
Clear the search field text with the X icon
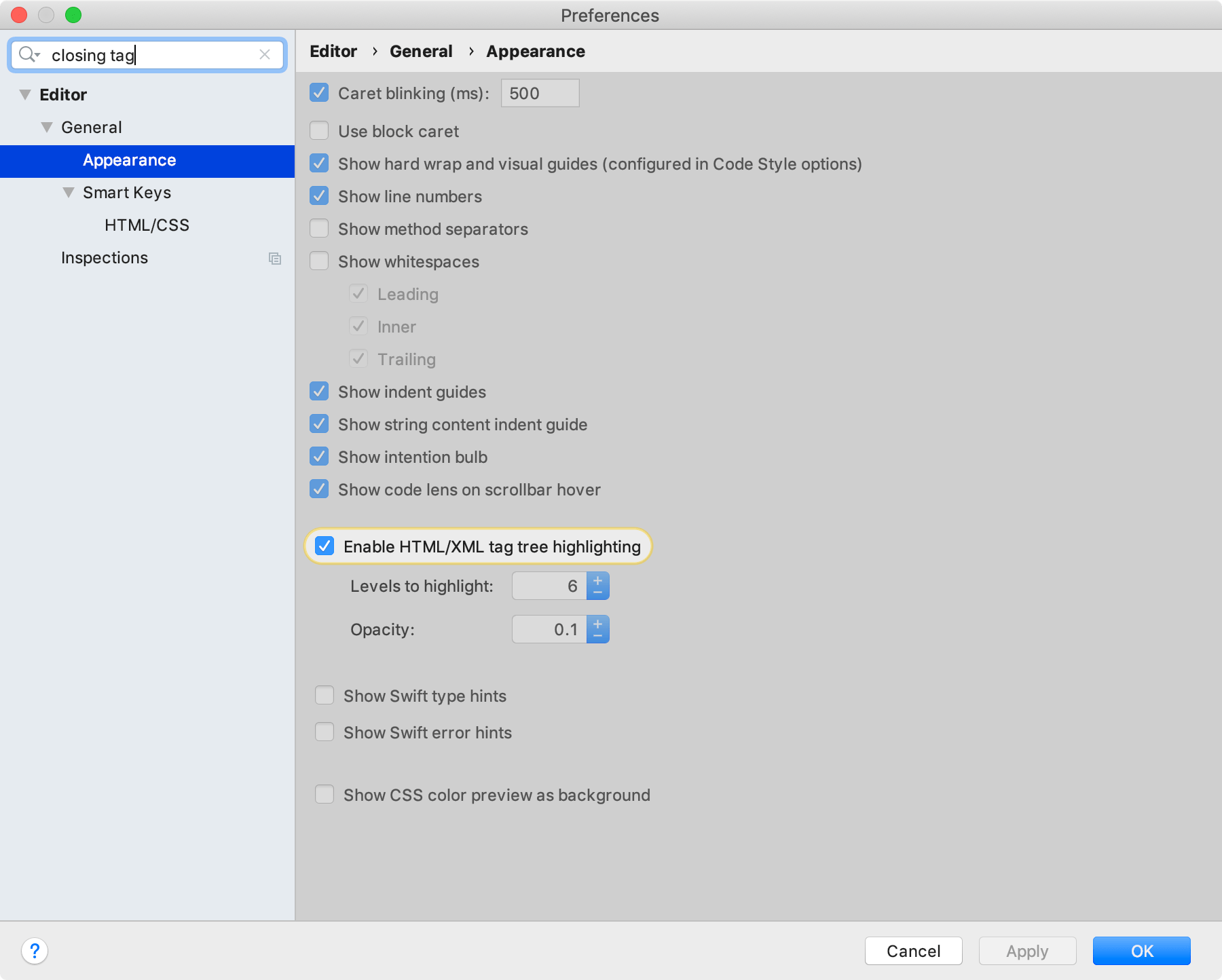(265, 54)
